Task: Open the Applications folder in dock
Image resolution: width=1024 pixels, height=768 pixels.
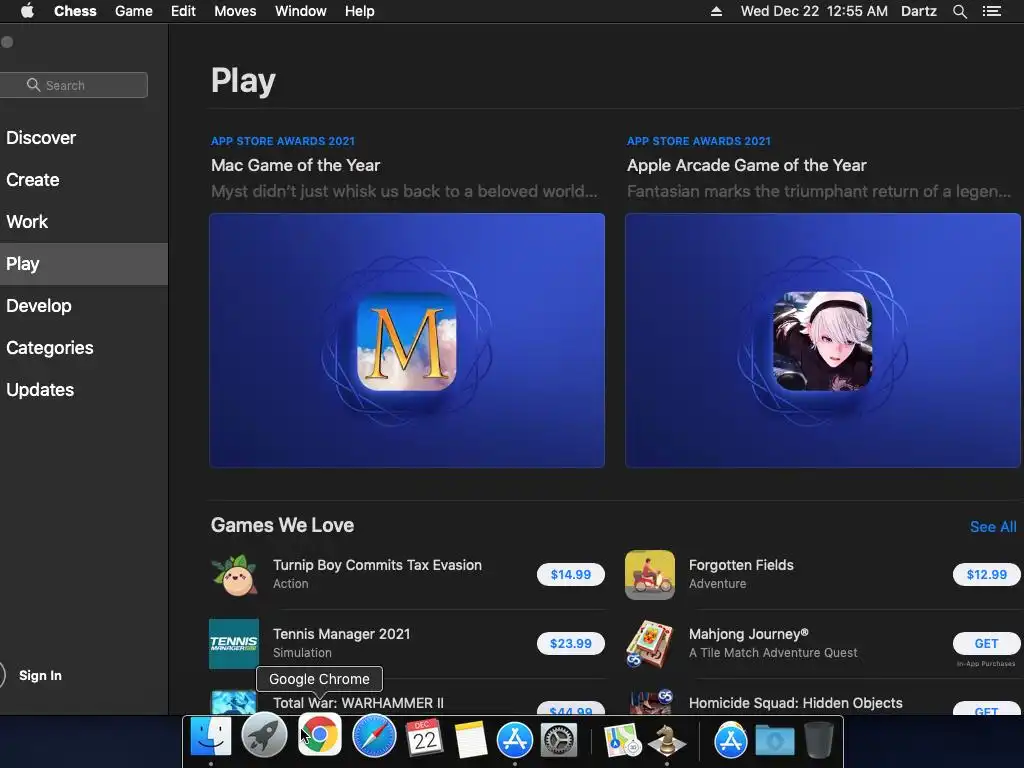Action: pos(730,740)
